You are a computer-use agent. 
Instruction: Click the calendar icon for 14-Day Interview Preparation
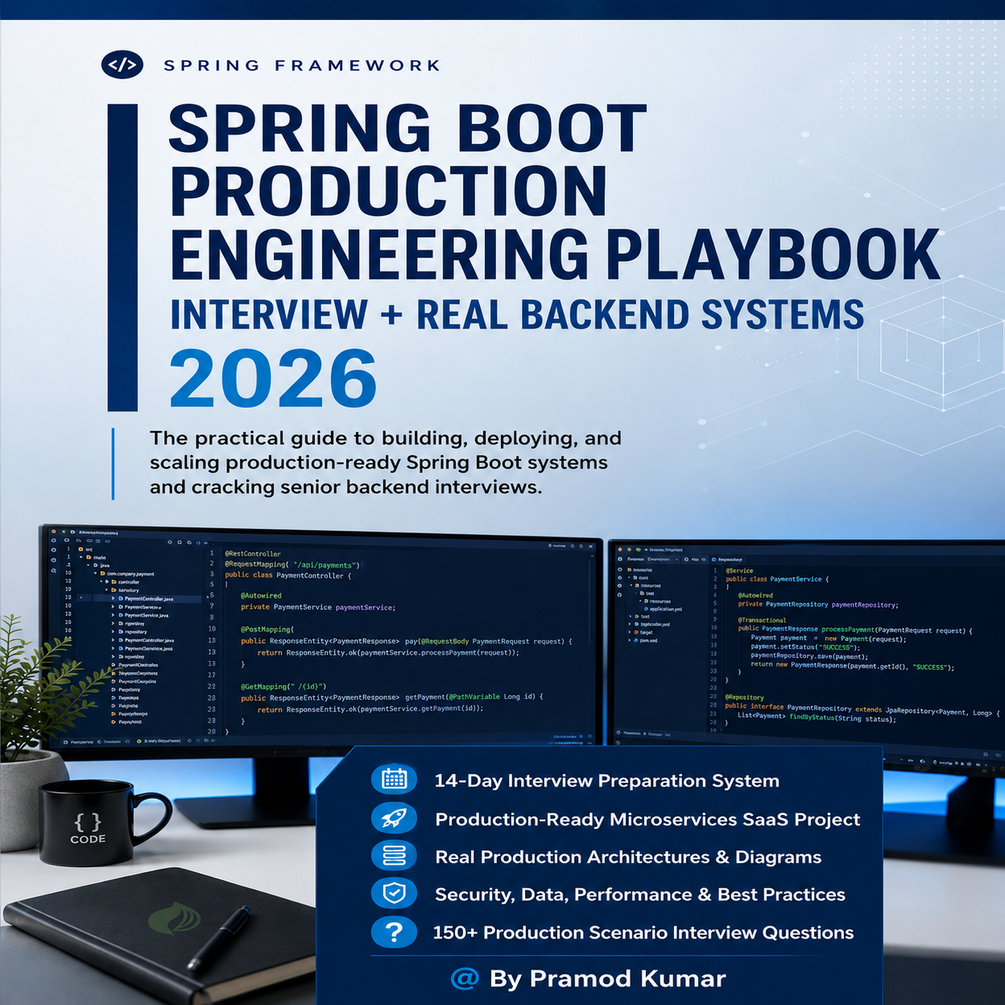(x=394, y=779)
